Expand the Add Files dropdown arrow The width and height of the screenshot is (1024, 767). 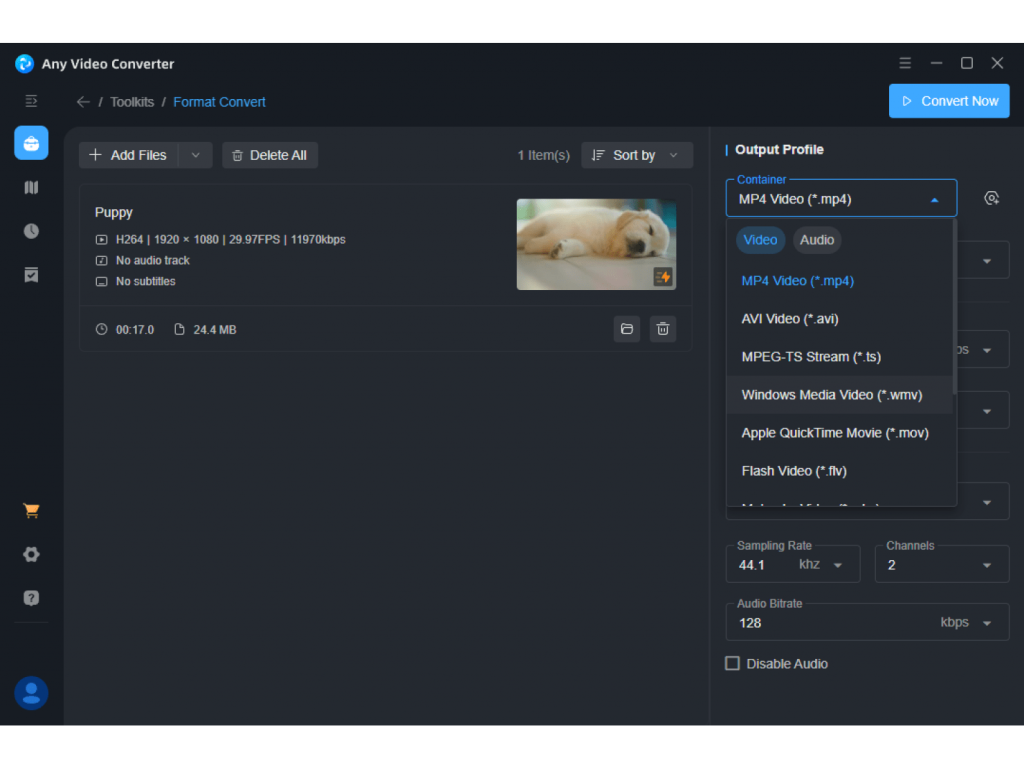[x=195, y=155]
